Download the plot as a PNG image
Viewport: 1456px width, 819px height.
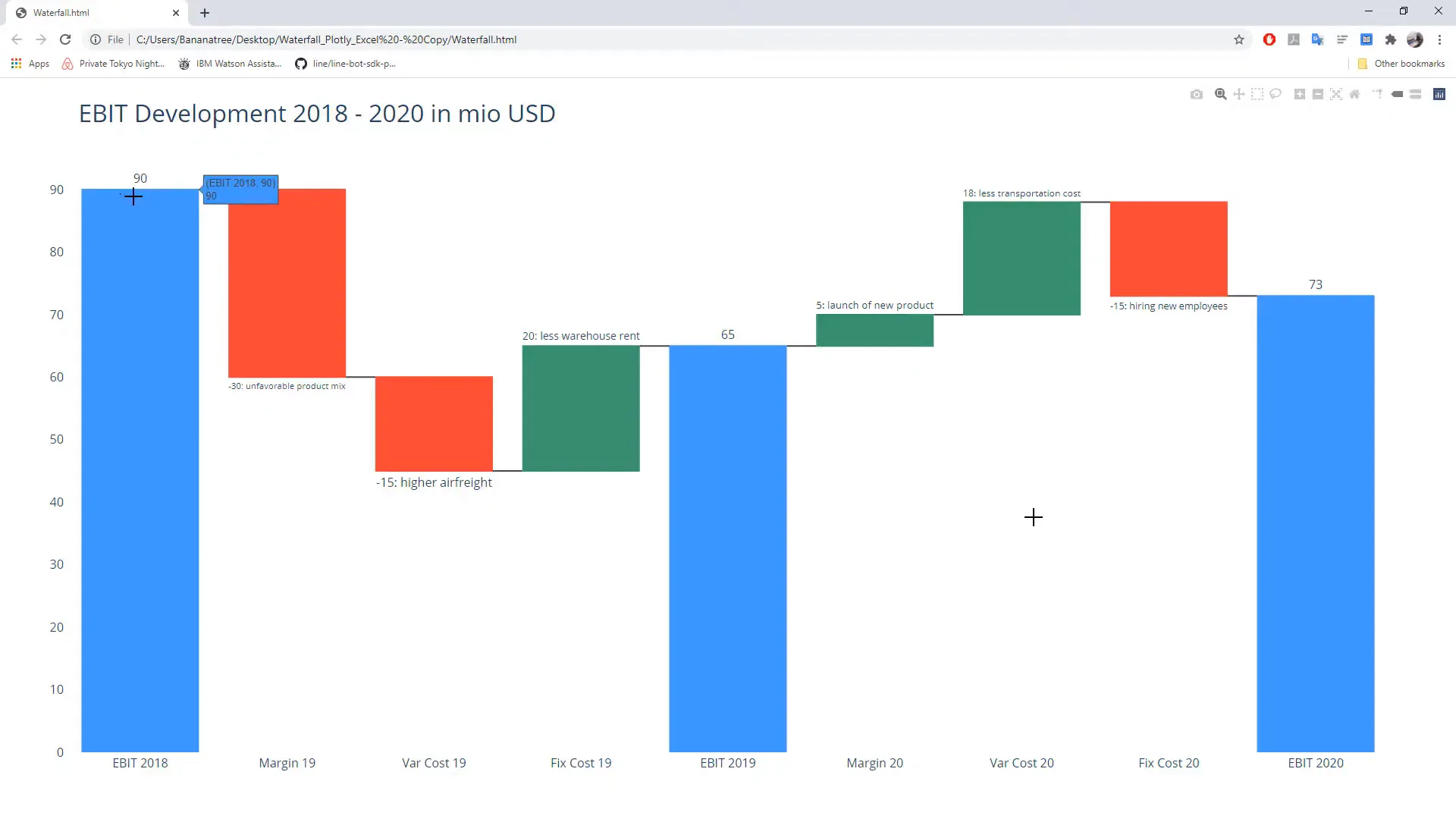[x=1197, y=94]
